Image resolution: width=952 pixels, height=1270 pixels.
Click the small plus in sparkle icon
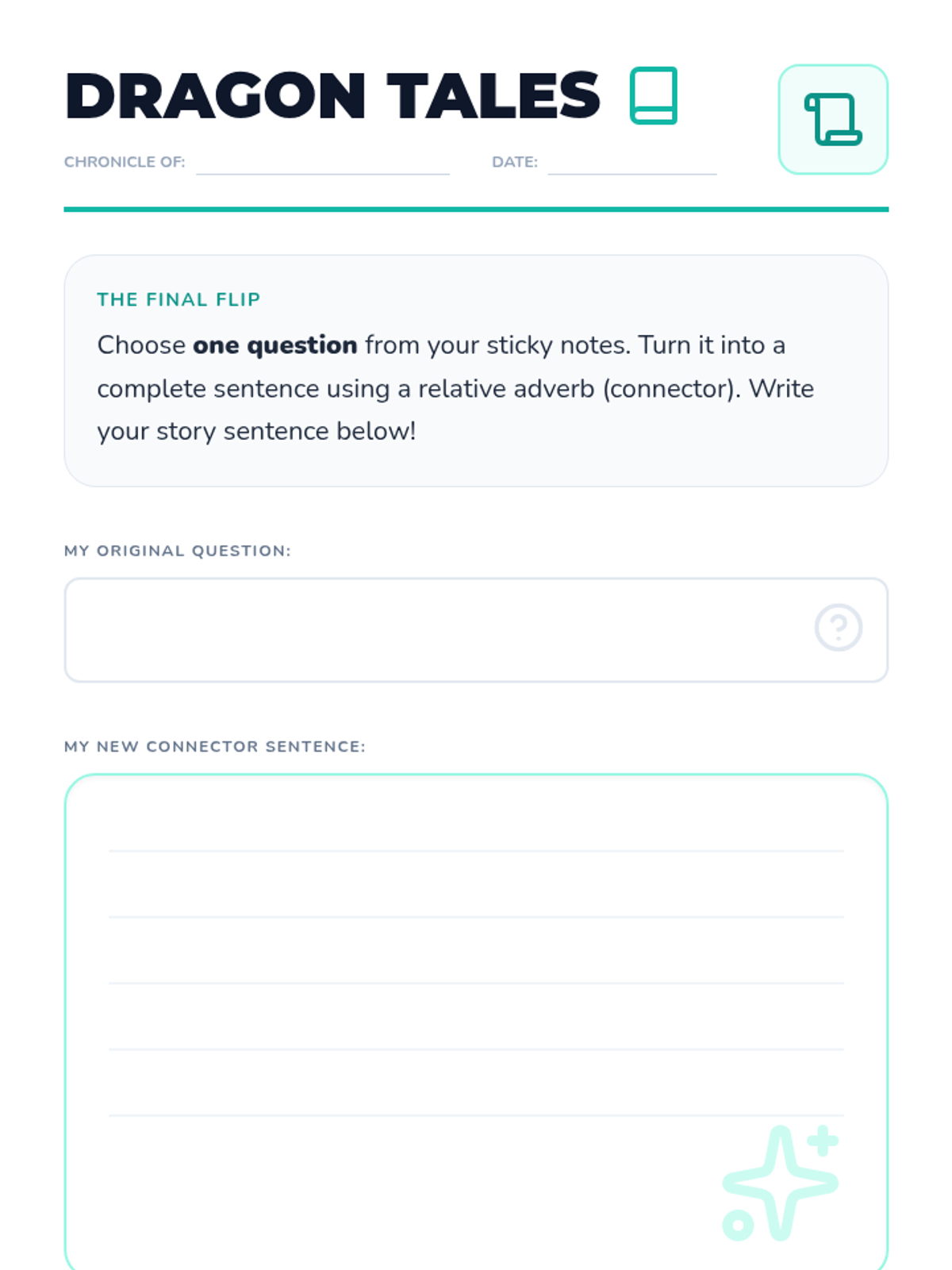[823, 1141]
